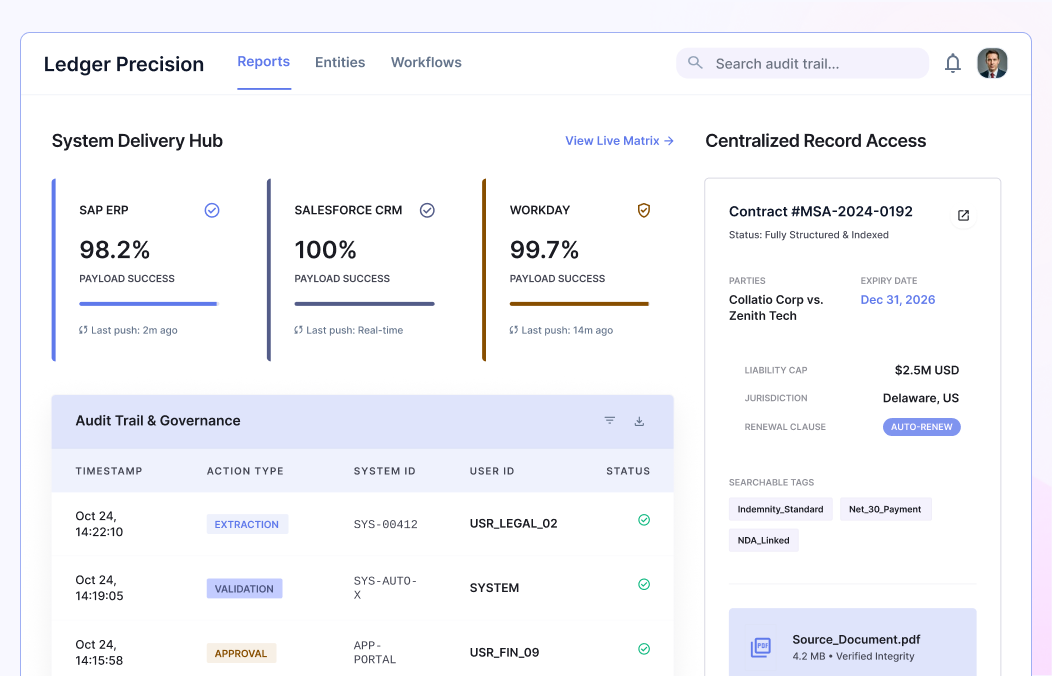Open Source_Document.pdf file name
This screenshot has height=676, width=1052.
[x=856, y=639]
